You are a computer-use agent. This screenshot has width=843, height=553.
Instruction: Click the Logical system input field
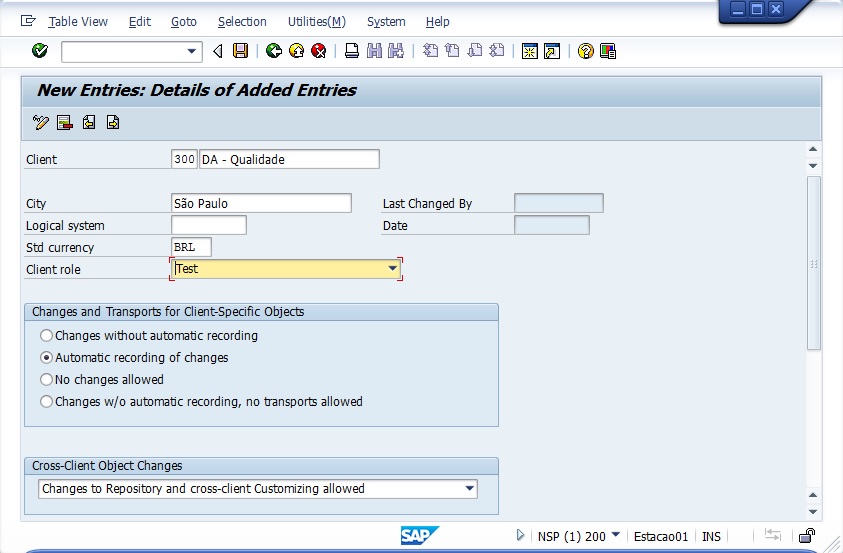[208, 225]
